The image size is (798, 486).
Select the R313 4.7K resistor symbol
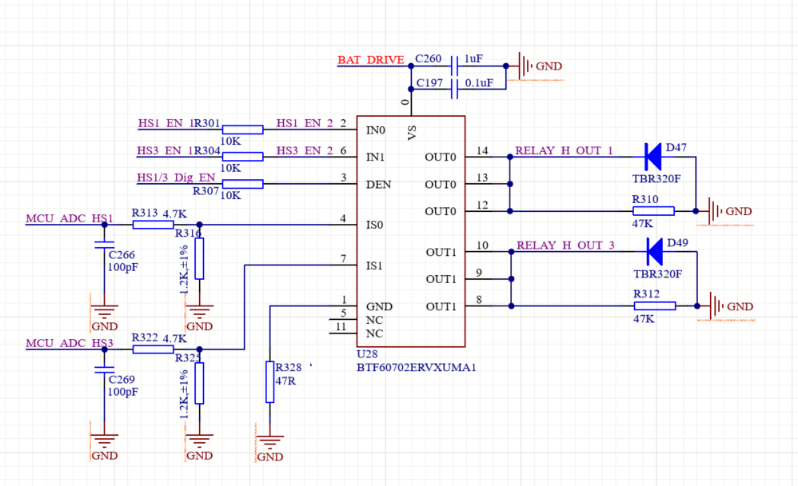click(153, 224)
